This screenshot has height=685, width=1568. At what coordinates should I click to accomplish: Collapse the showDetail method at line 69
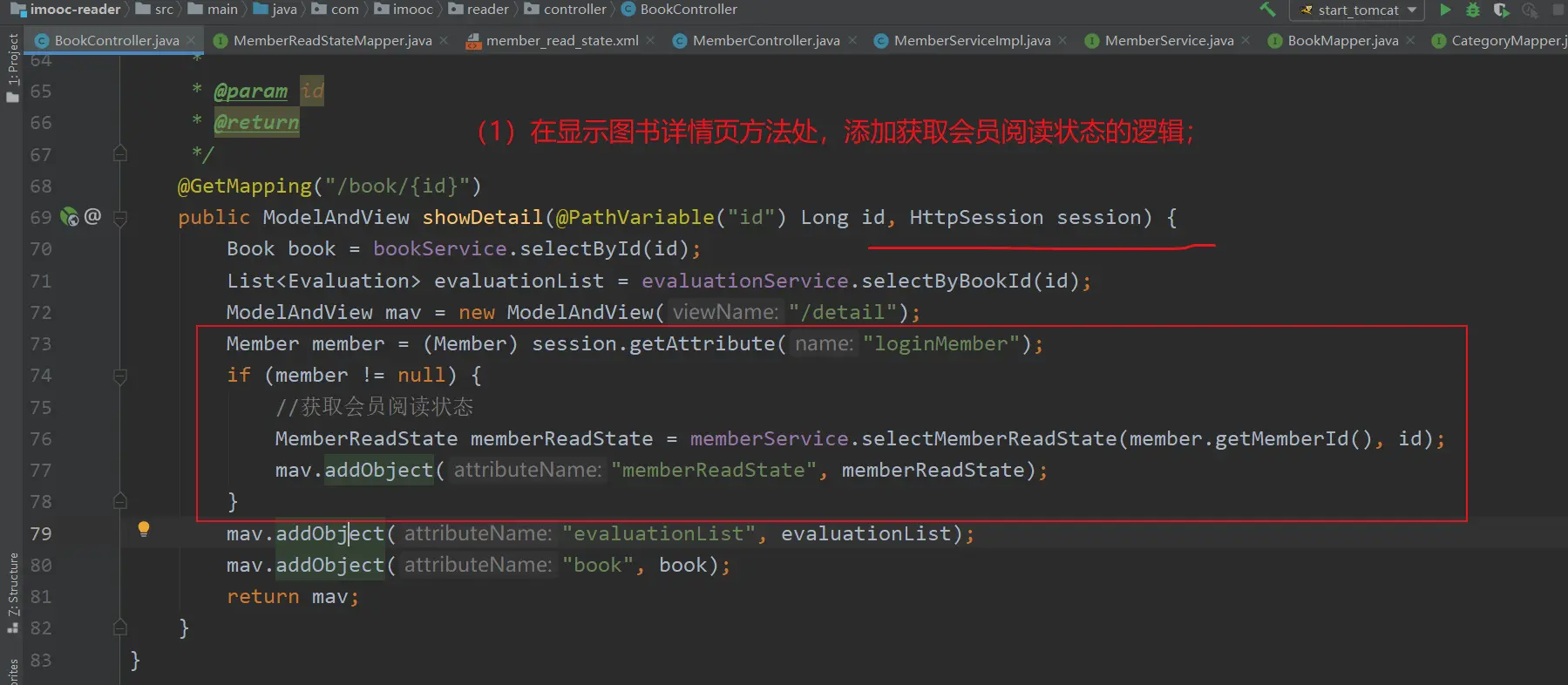point(120,218)
